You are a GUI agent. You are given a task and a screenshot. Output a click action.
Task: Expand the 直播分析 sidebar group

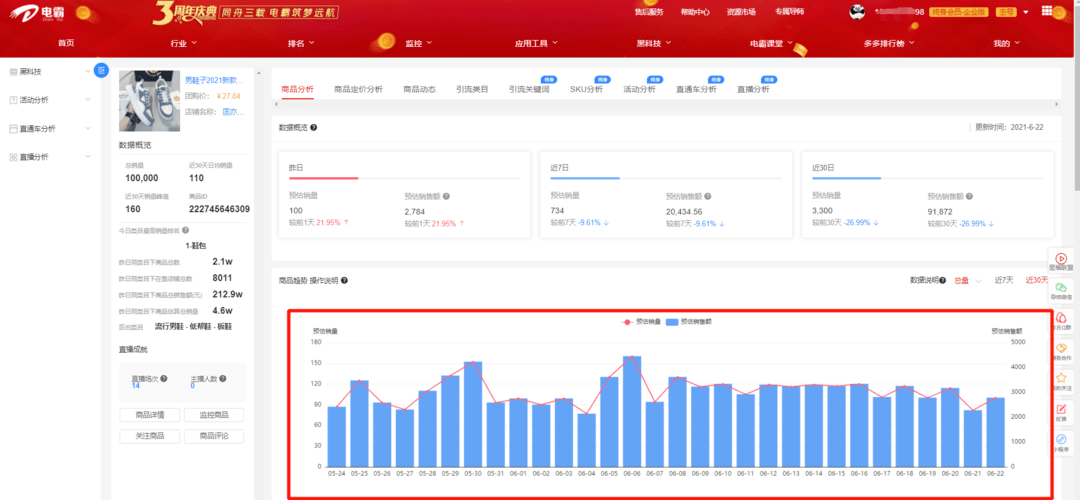click(x=87, y=157)
